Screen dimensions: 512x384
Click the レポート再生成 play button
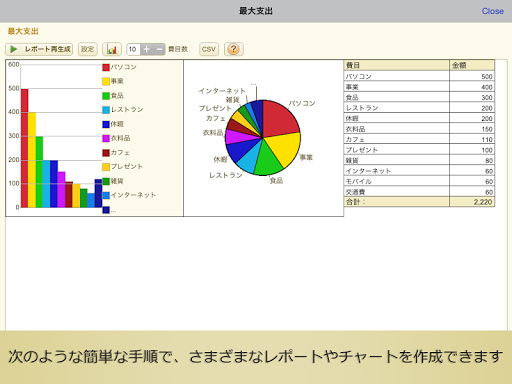click(x=39, y=49)
